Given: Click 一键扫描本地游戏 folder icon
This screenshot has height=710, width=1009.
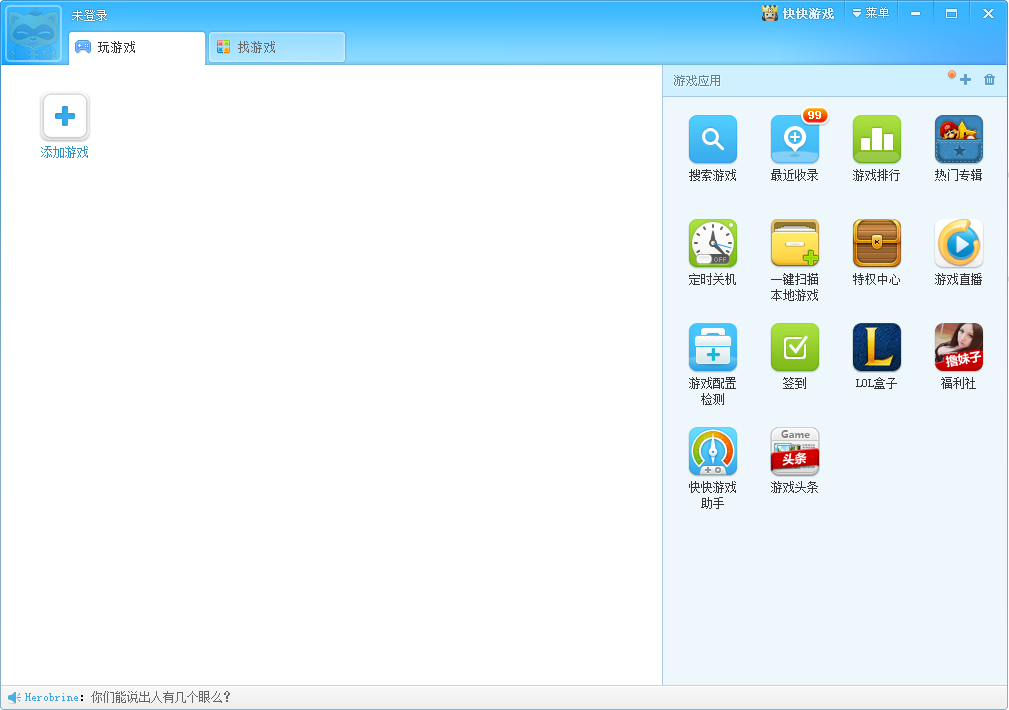Looking at the screenshot, I should (x=795, y=243).
